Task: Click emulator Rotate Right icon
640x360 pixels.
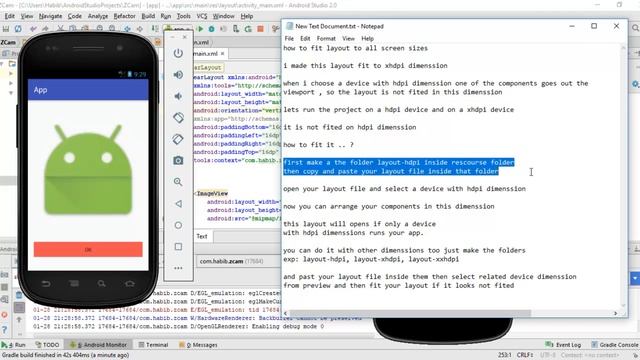Action: (178, 139)
